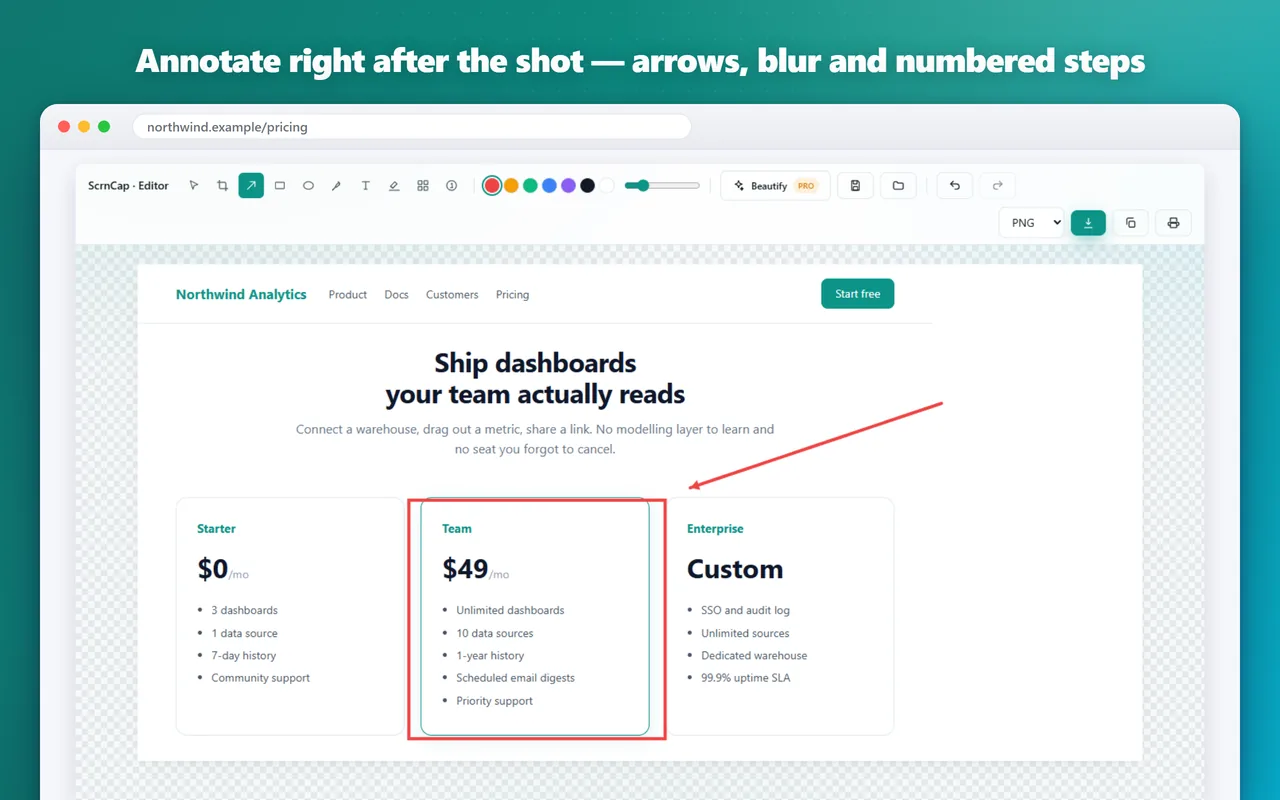Click the Northwind Analytics logo text

click(x=241, y=294)
